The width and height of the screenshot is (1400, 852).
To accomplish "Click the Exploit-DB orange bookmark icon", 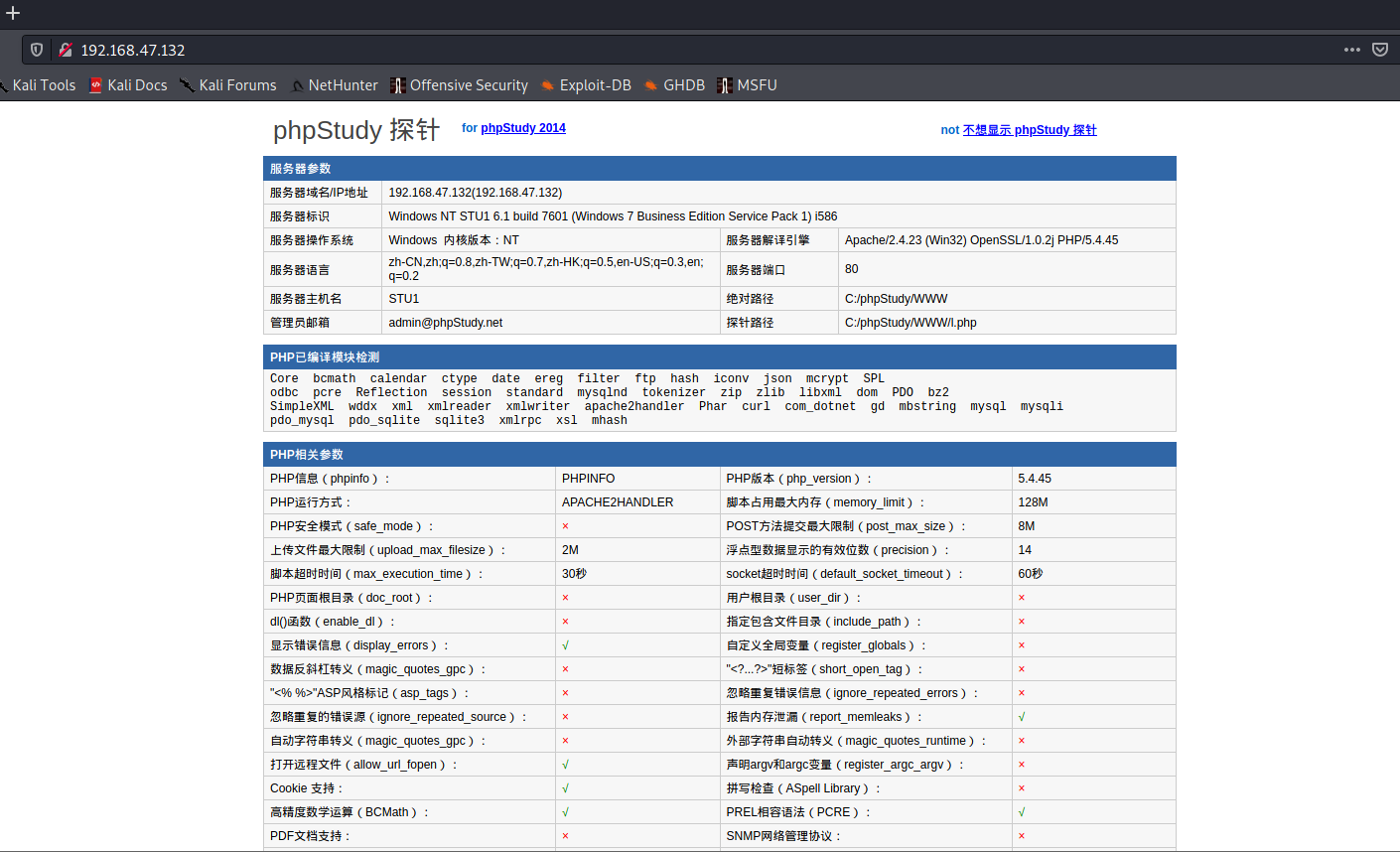I will (x=547, y=85).
